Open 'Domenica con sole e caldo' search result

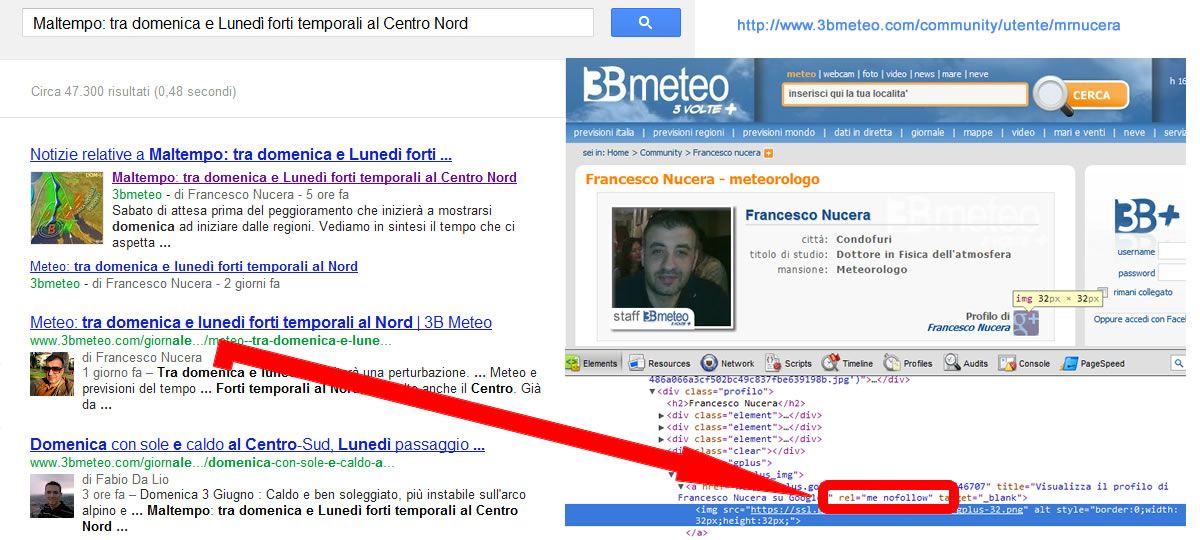(257, 445)
